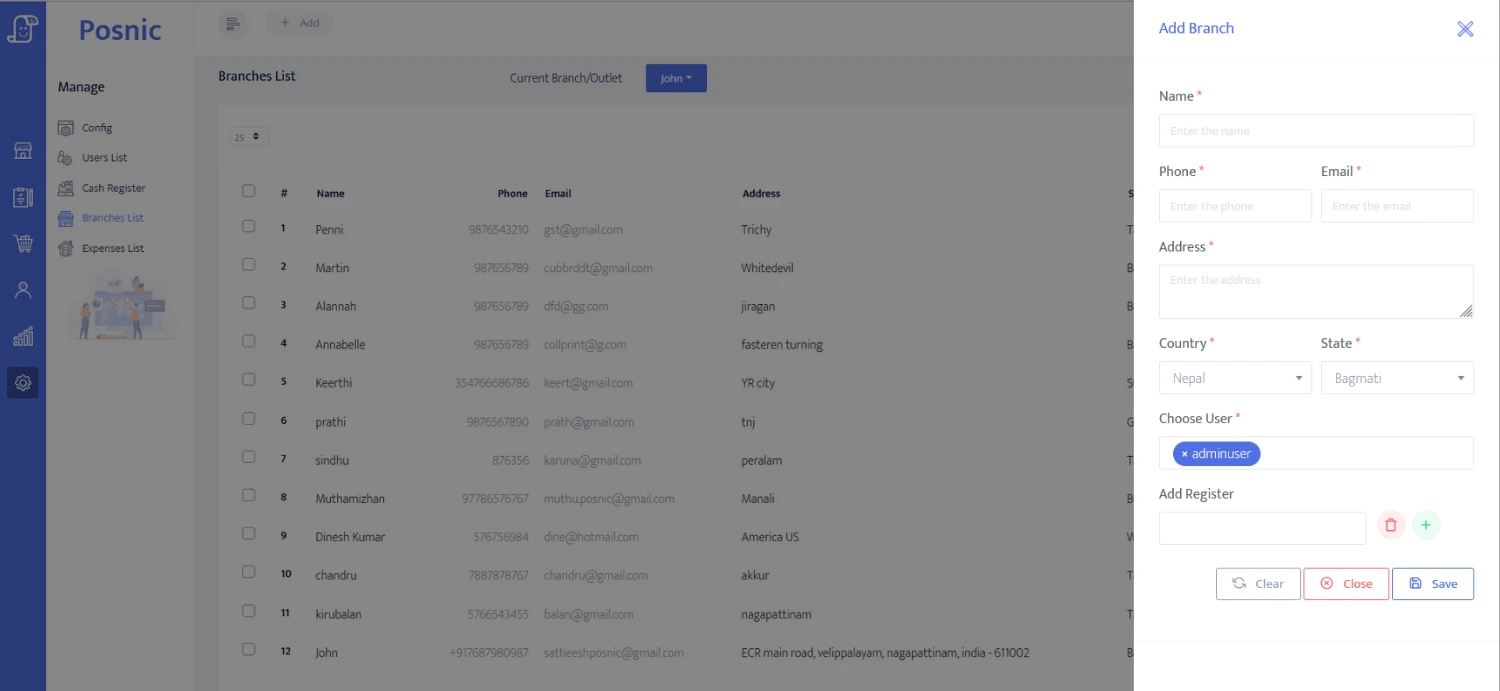Screen dimensions: 1500x691
Task: Open the user profile sidebar icon
Action: [x=23, y=290]
